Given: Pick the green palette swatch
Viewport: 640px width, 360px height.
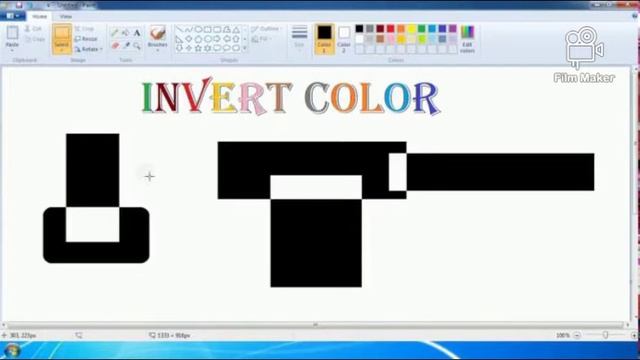Looking at the screenshot, I should pos(422,29).
